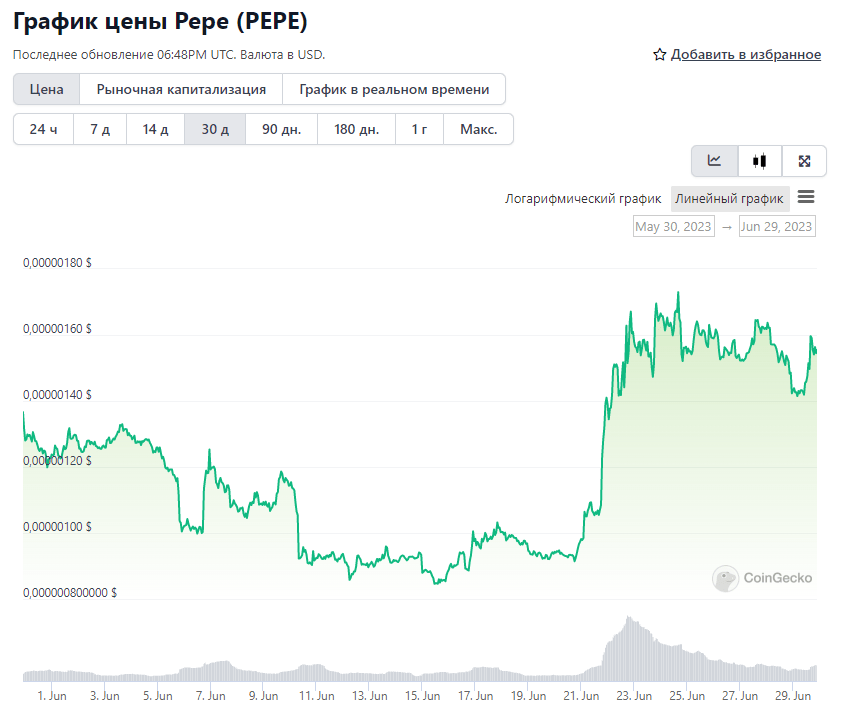The image size is (843, 726).
Task: Click the 'Последнее обновление' timestamp text
Action: [x=169, y=55]
